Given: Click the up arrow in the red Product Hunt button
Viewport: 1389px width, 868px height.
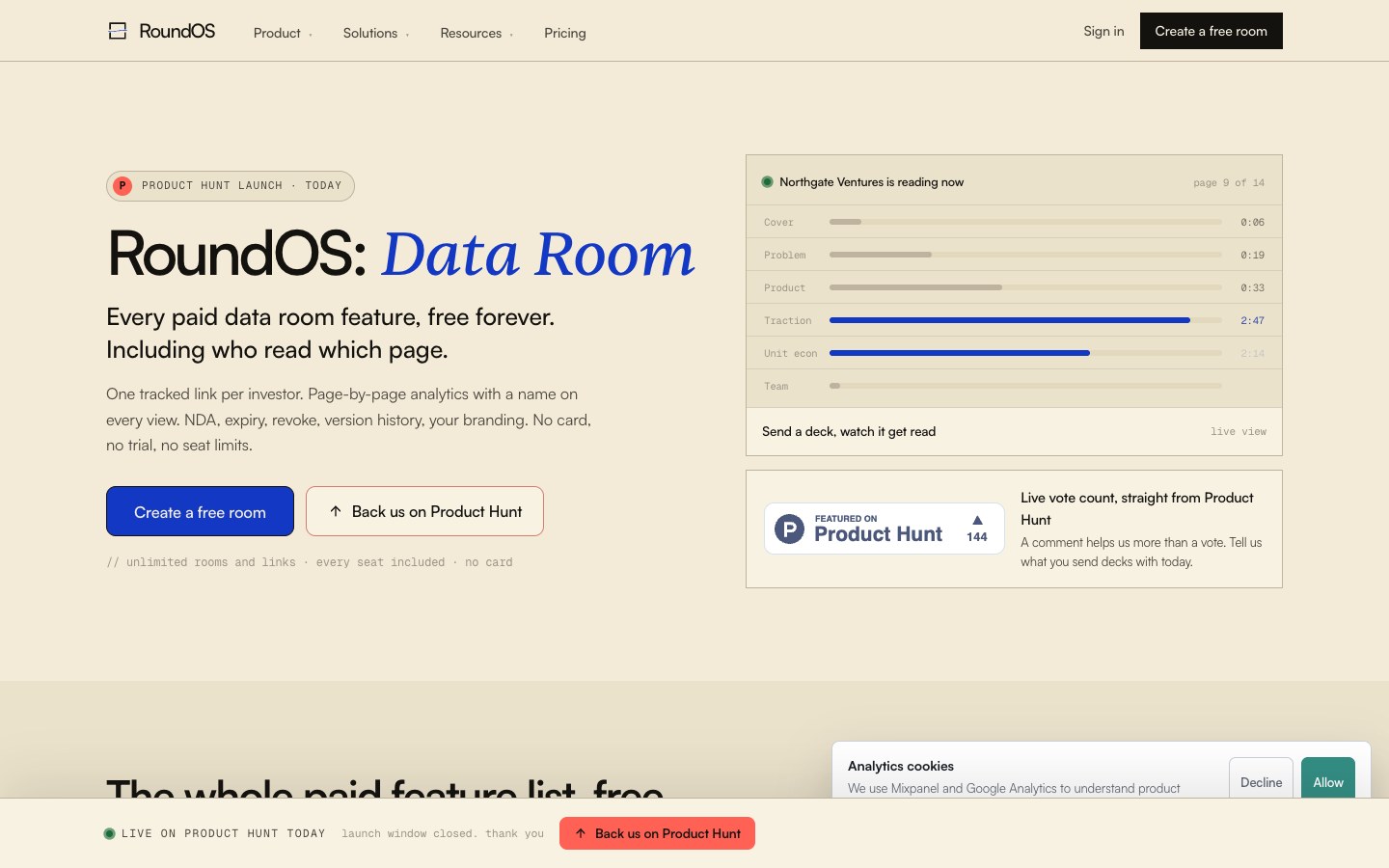Looking at the screenshot, I should (581, 833).
